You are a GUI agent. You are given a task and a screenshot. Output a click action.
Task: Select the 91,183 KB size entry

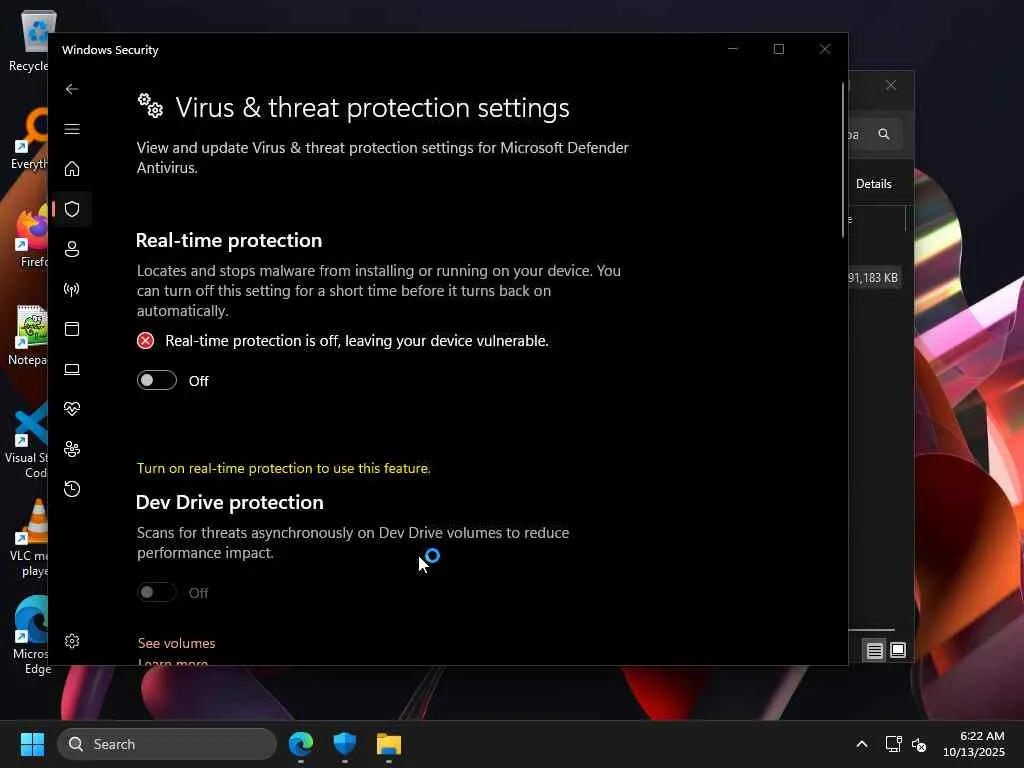[873, 278]
